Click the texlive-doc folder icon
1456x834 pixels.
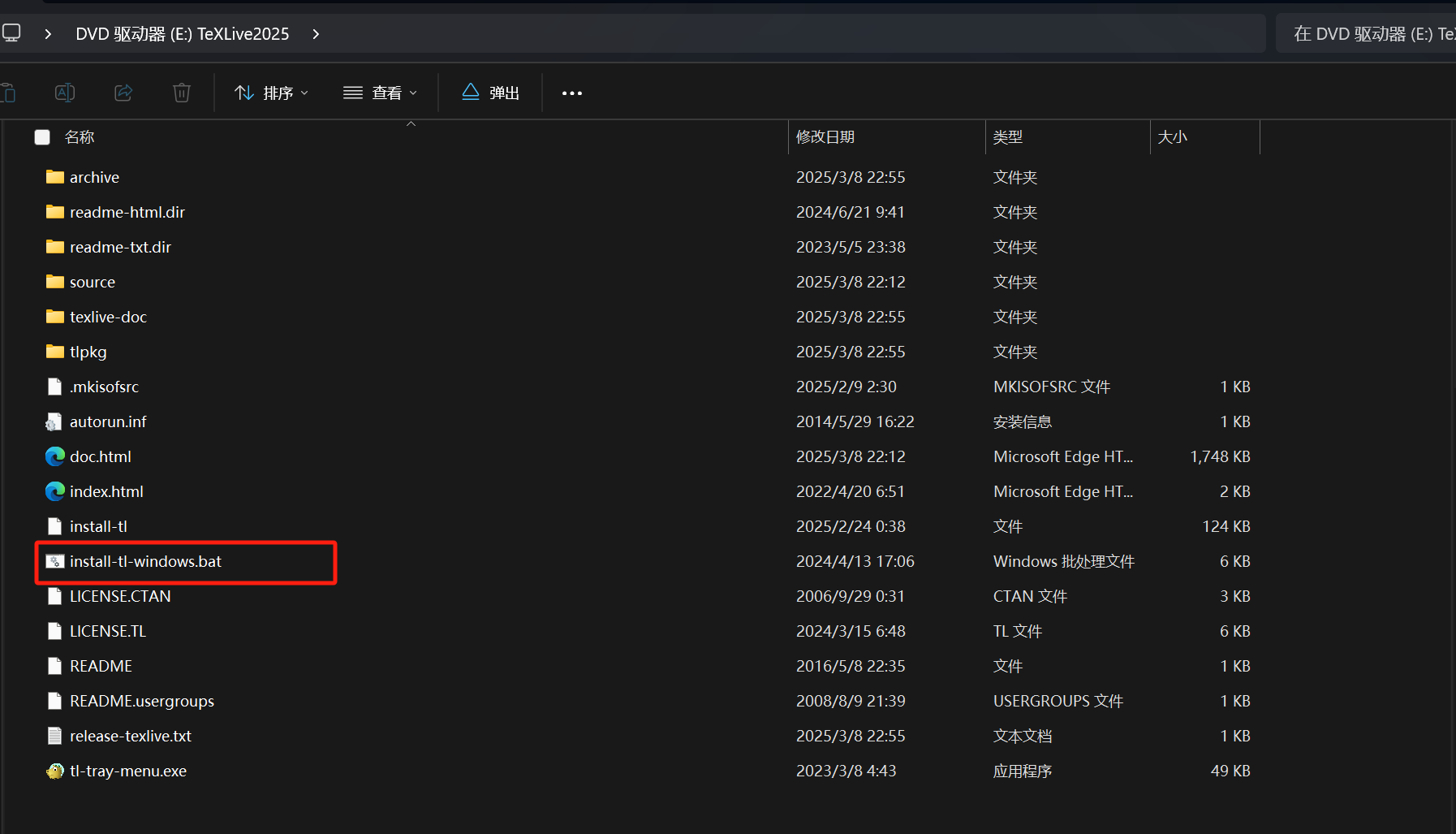(55, 317)
